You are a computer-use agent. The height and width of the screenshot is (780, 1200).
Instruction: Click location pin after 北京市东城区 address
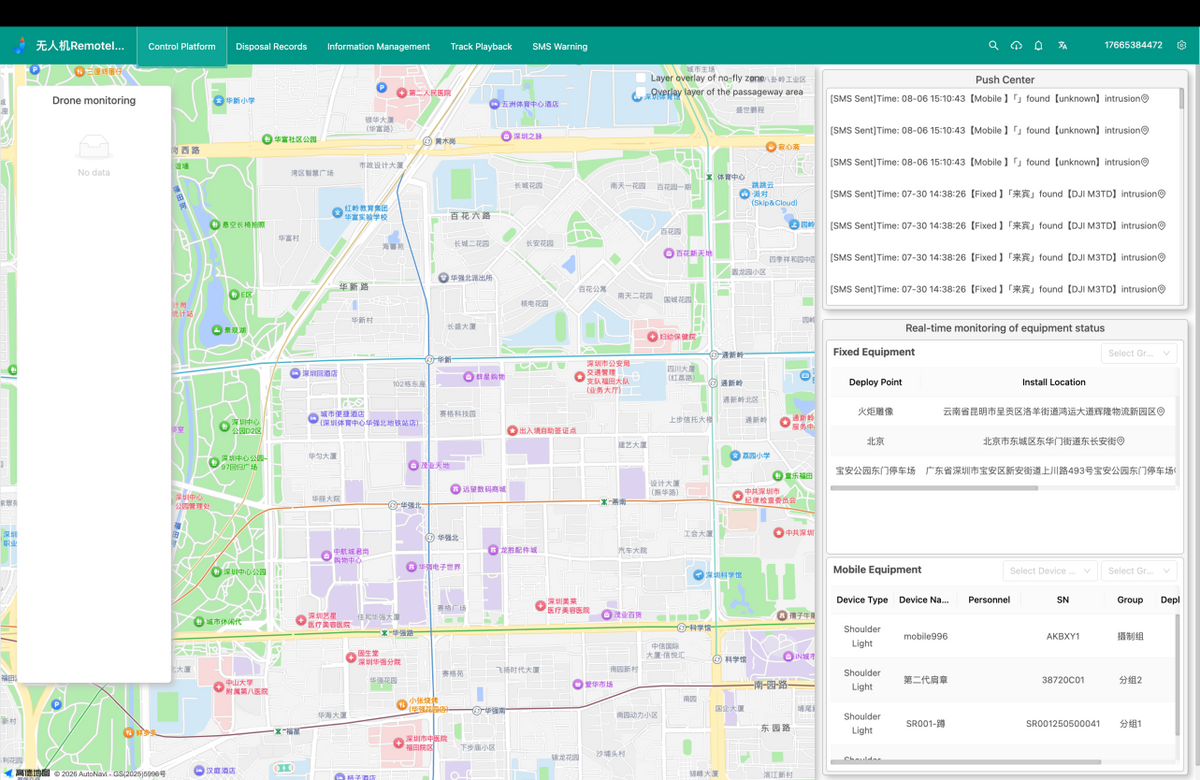pyautogui.click(x=1121, y=441)
